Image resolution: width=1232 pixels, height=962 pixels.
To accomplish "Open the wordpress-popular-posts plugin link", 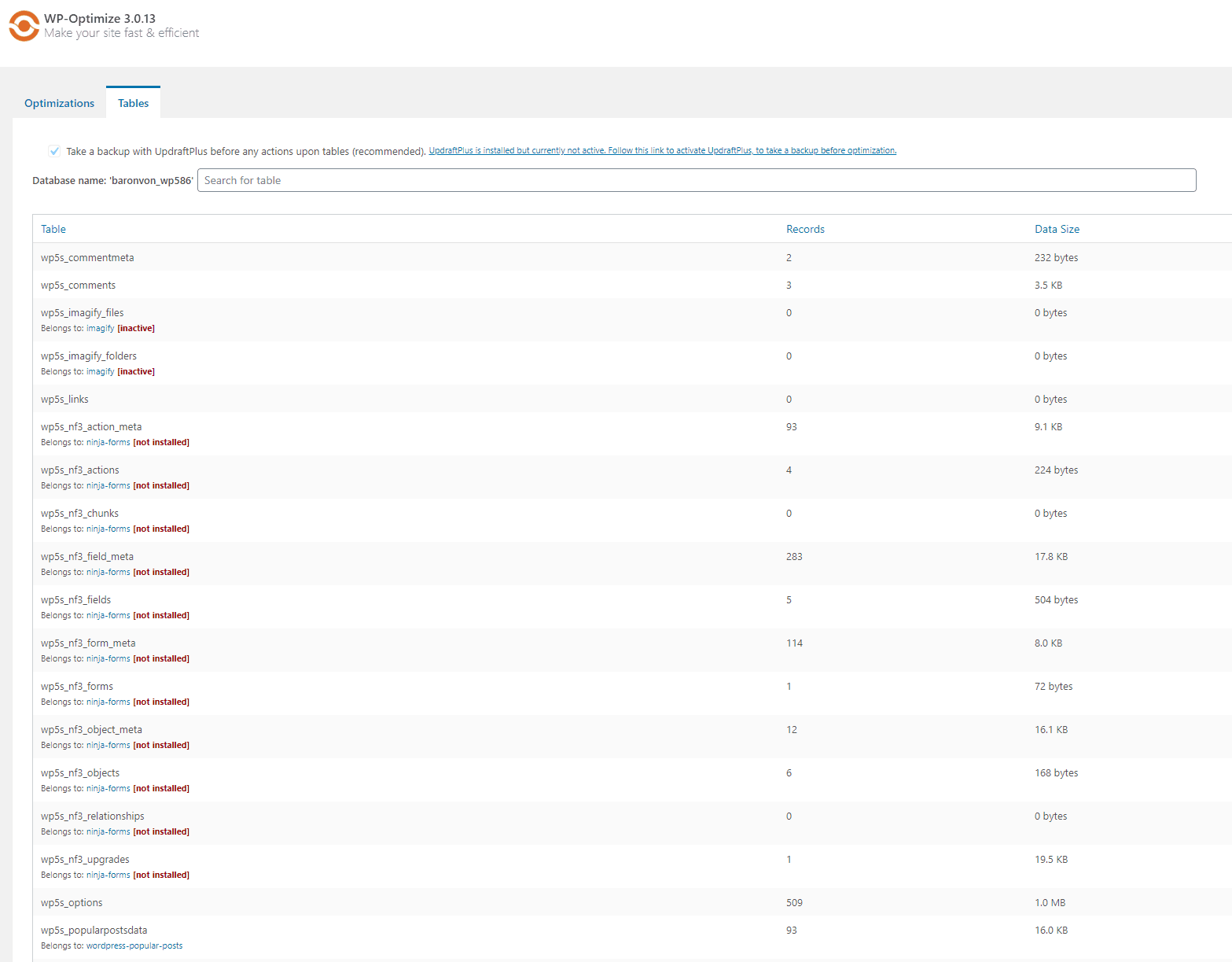I will (x=134, y=945).
